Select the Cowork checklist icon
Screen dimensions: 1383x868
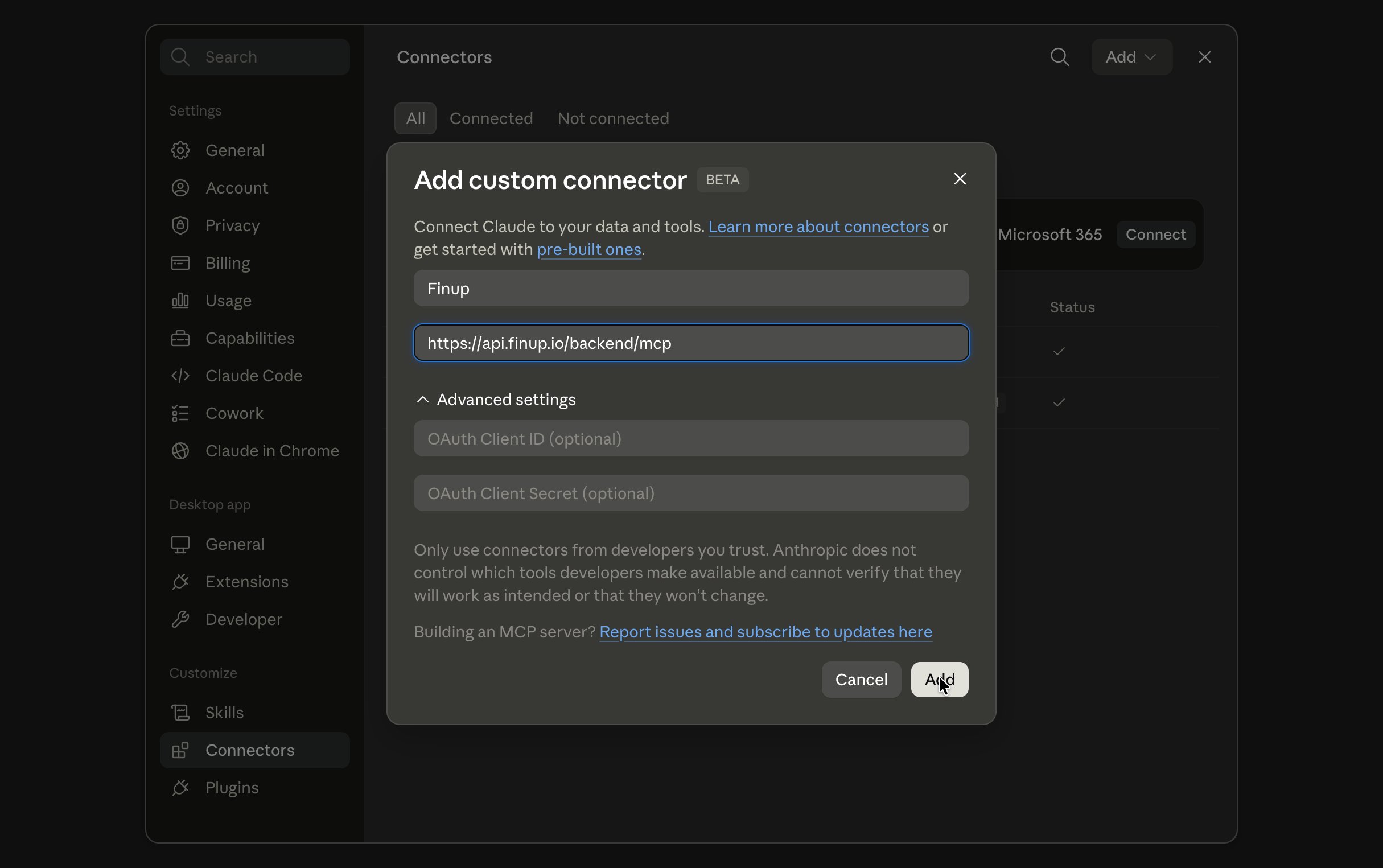(180, 413)
